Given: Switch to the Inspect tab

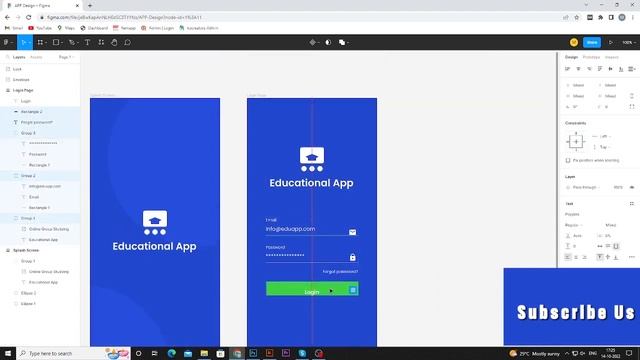Looking at the screenshot, I should point(611,57).
